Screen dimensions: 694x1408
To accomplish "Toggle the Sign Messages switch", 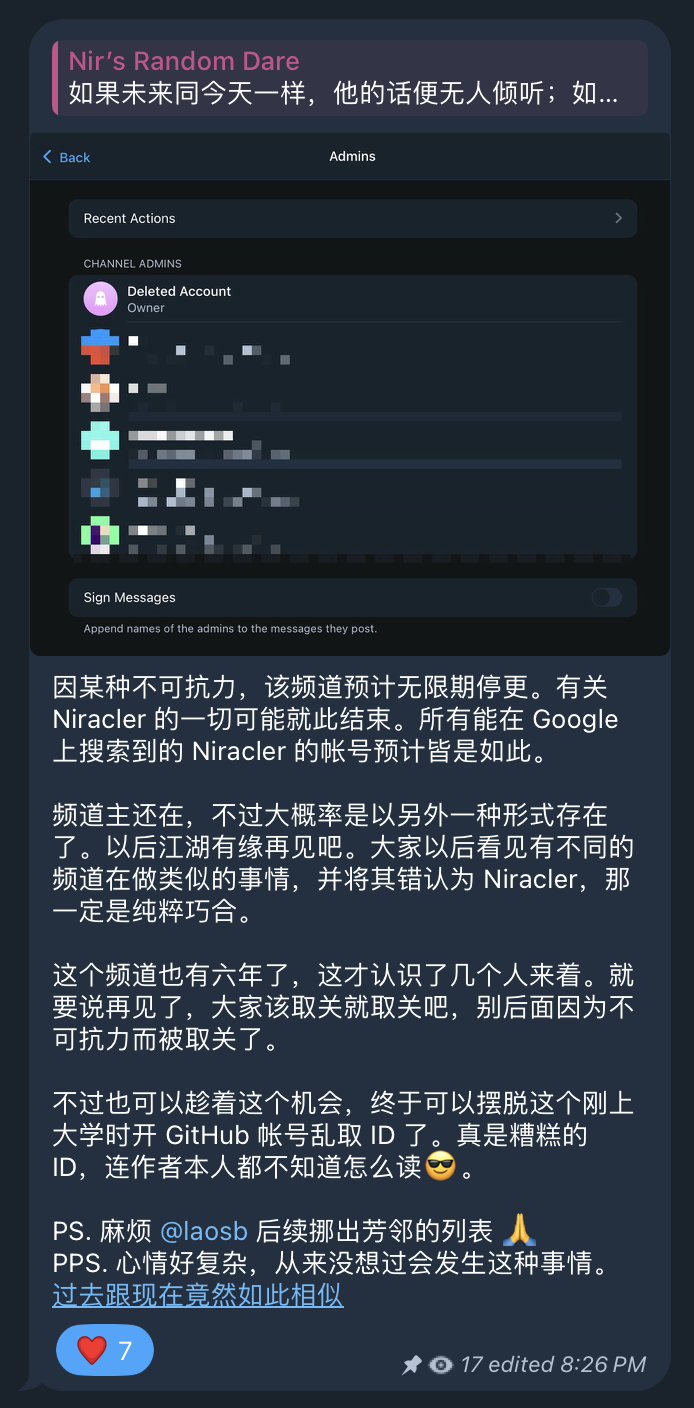I will (606, 597).
